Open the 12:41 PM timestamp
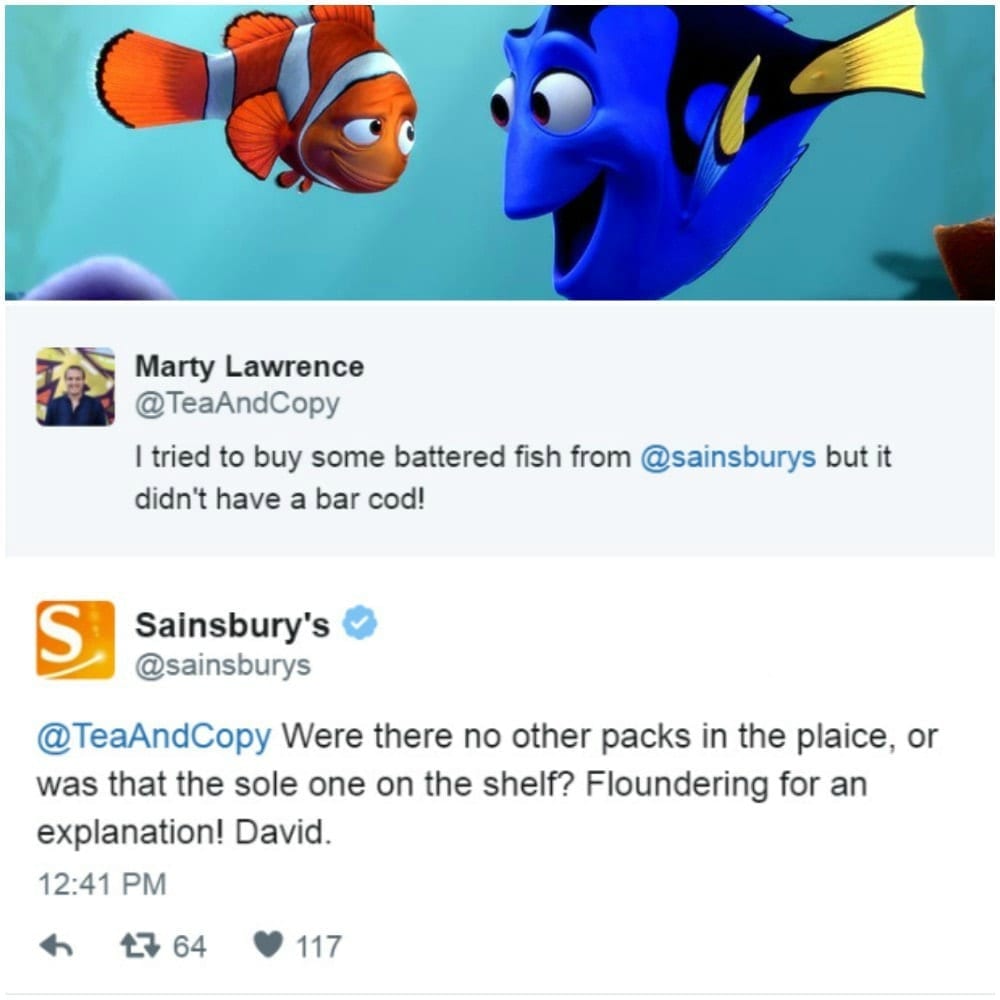 click(x=102, y=884)
